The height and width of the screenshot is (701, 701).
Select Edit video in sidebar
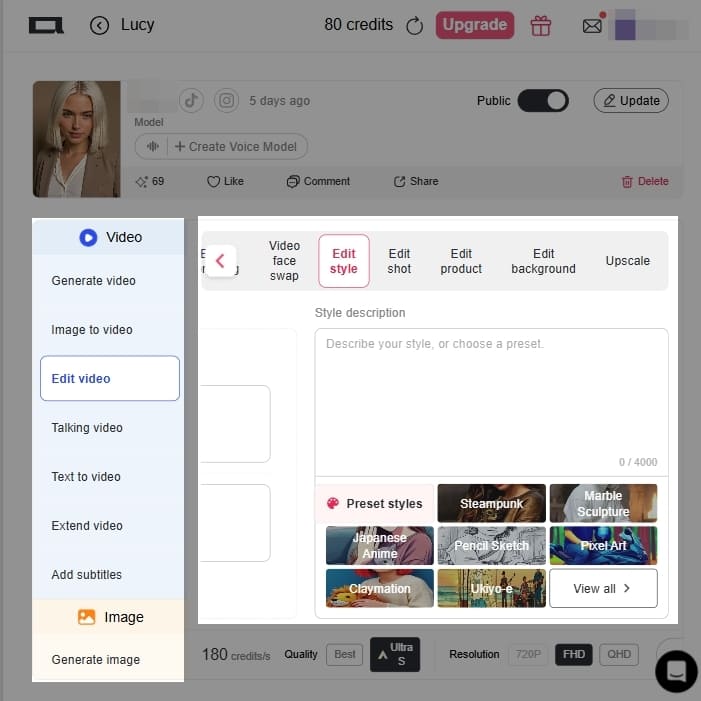(110, 378)
